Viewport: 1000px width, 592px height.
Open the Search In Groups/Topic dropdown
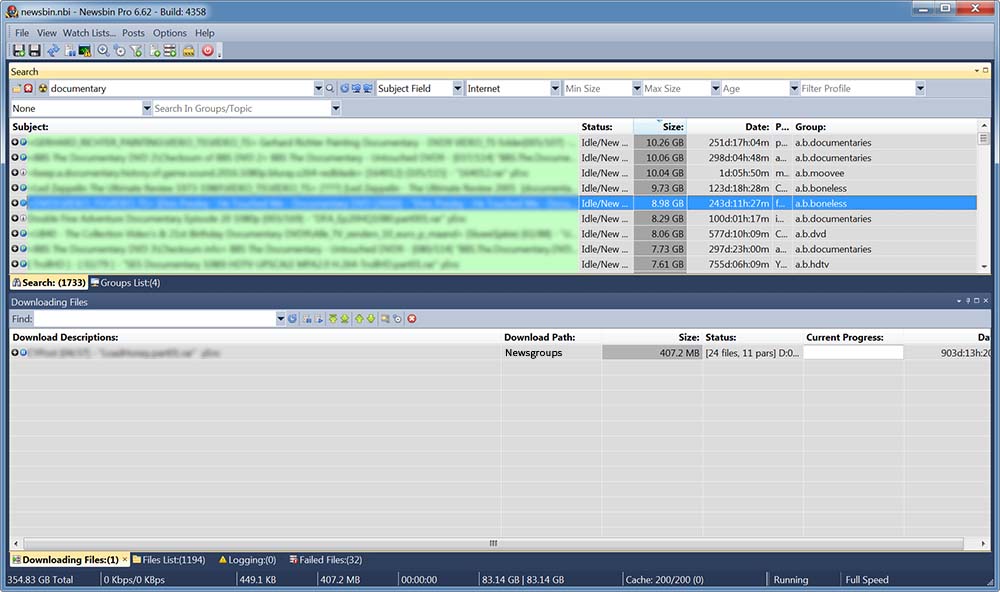coord(335,108)
